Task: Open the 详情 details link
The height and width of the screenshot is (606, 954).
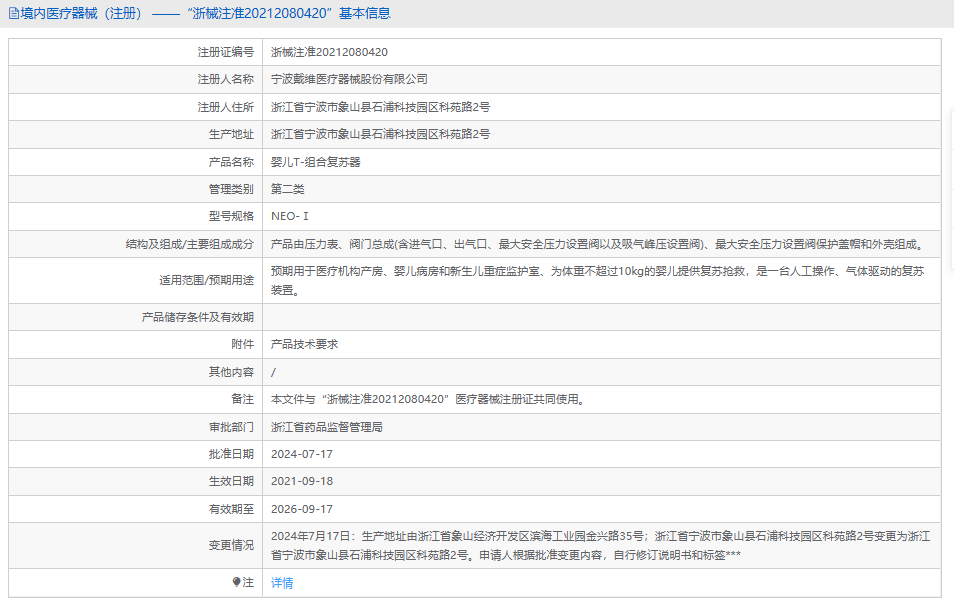Action: pyautogui.click(x=282, y=583)
